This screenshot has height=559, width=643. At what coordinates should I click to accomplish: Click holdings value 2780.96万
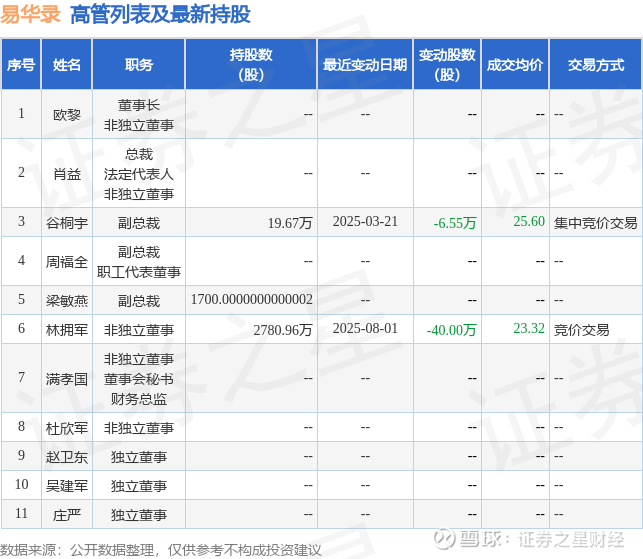[283, 330]
